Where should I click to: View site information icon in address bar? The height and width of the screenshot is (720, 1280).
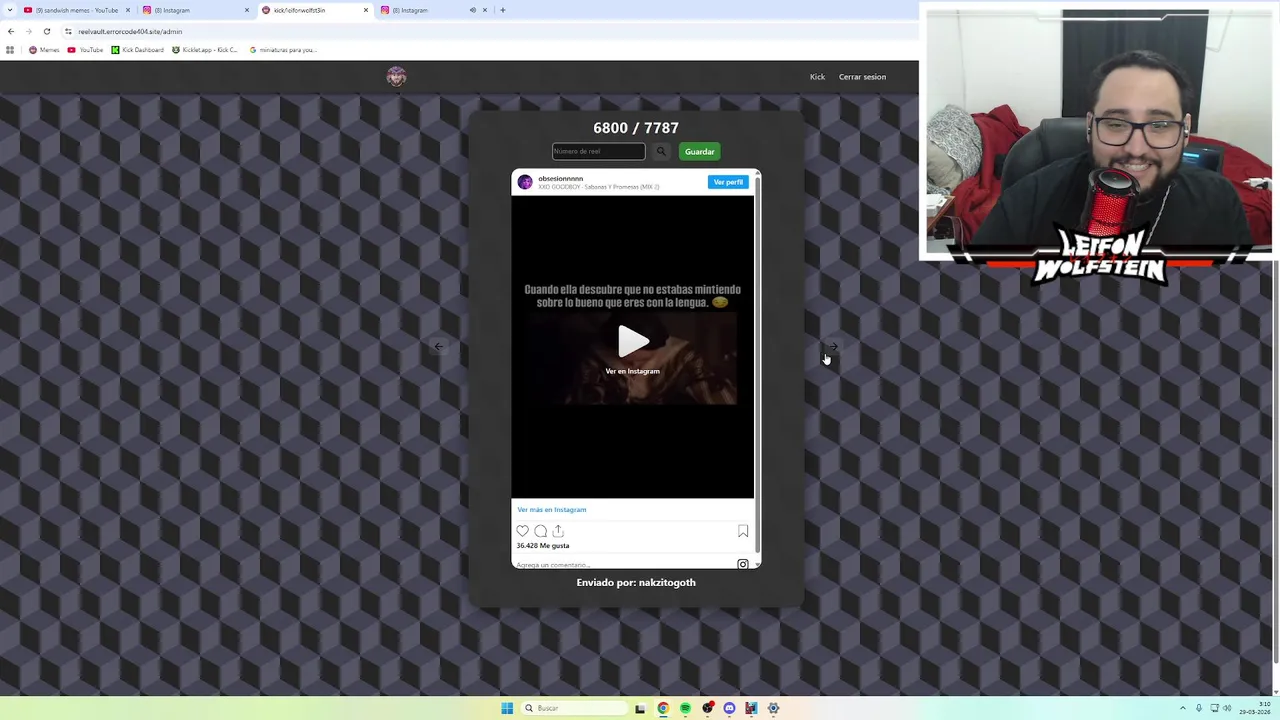[x=68, y=31]
